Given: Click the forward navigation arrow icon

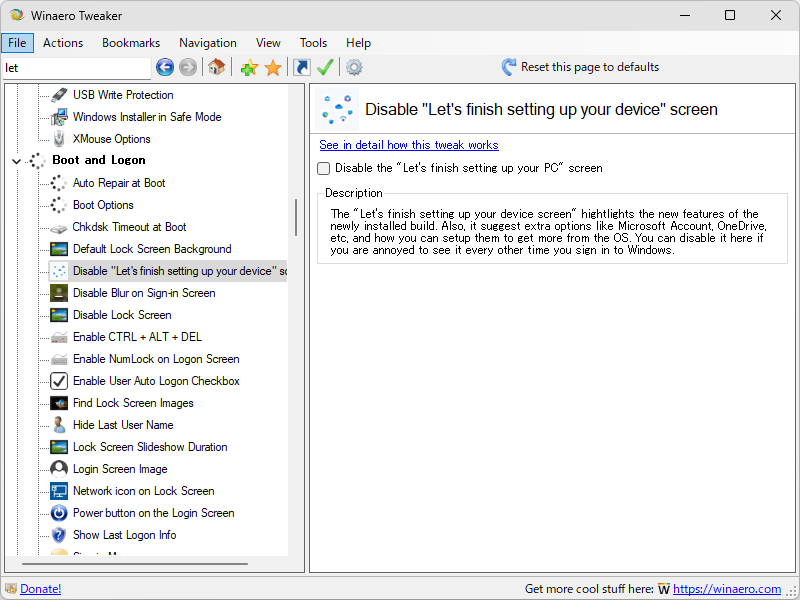Looking at the screenshot, I should tap(189, 67).
